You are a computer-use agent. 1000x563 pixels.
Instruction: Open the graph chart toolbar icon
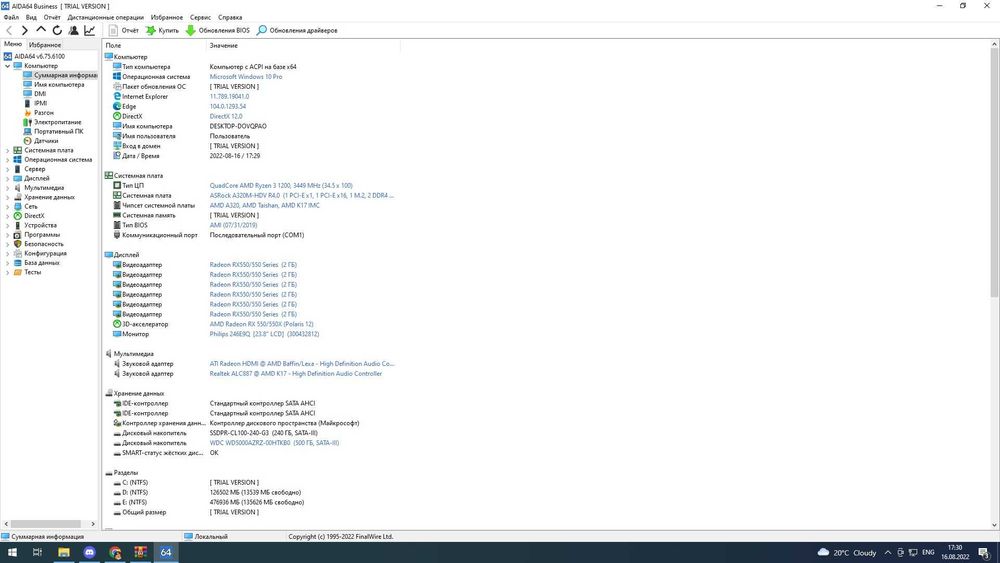tap(89, 30)
